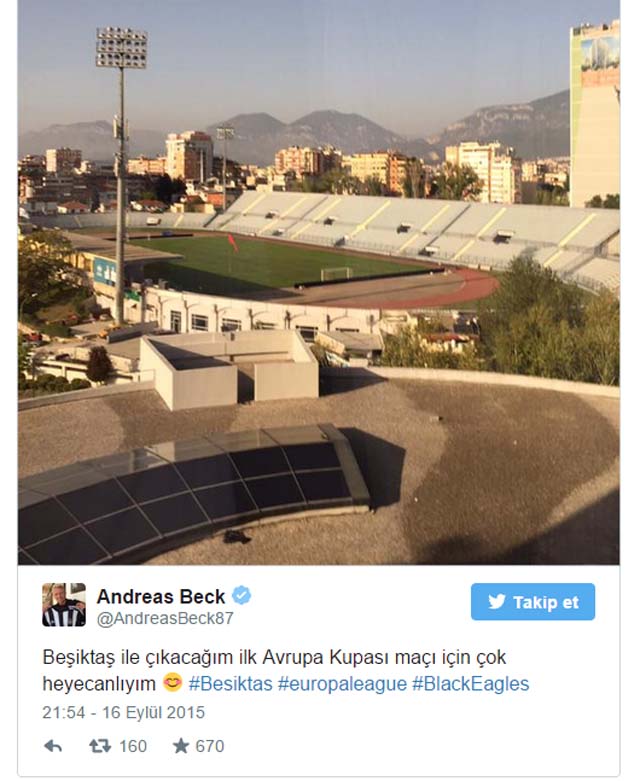
Task: Click the football pitch in the stadium photo
Action: [x=279, y=263]
